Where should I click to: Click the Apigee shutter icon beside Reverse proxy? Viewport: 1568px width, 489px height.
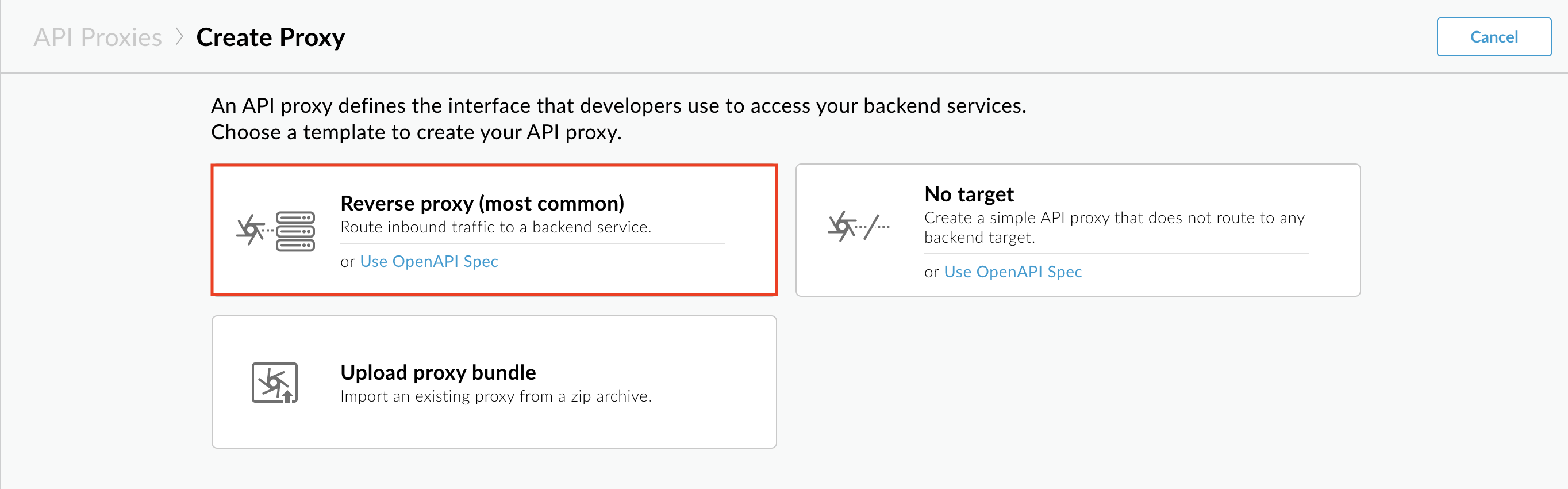point(251,230)
